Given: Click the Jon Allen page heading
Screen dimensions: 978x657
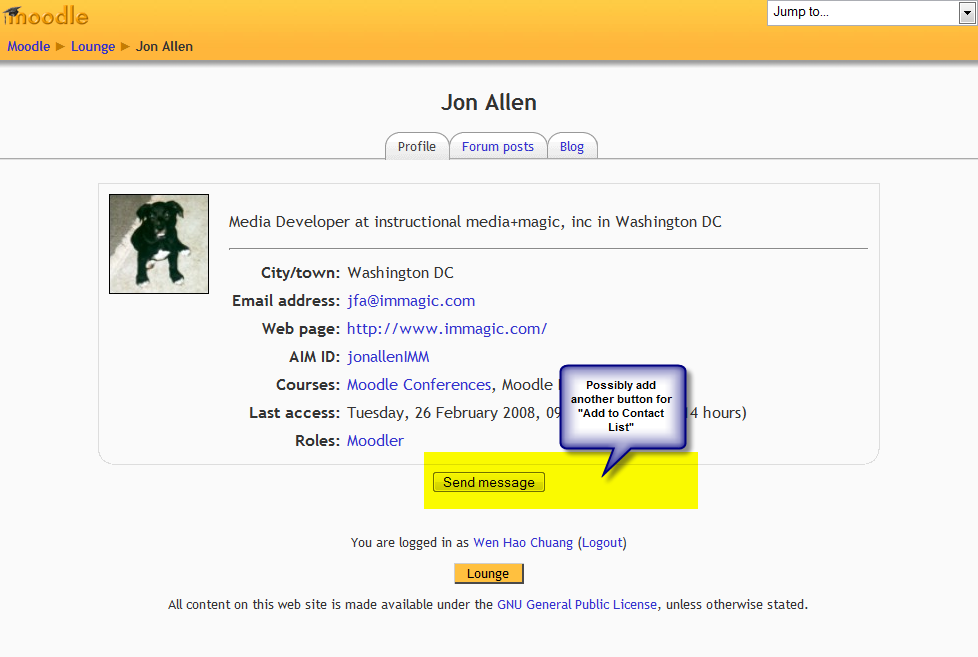Looking at the screenshot, I should pos(489,102).
